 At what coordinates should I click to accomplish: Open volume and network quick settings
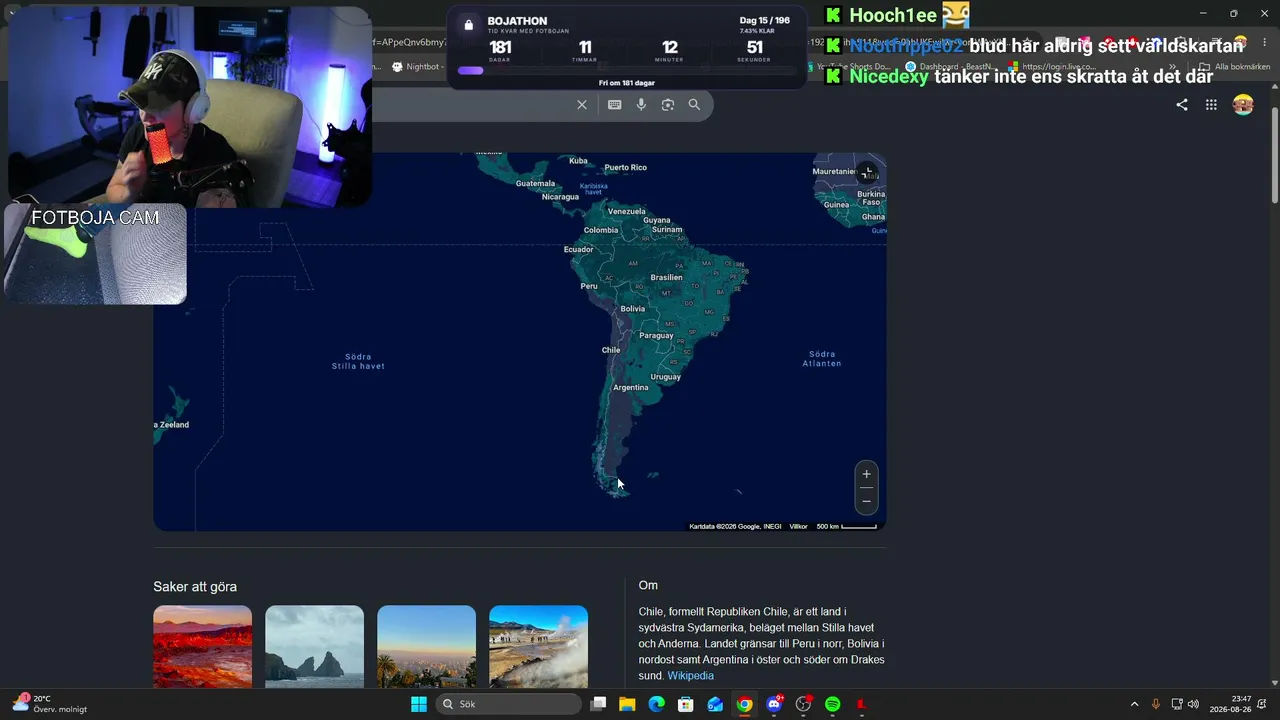tap(1185, 704)
